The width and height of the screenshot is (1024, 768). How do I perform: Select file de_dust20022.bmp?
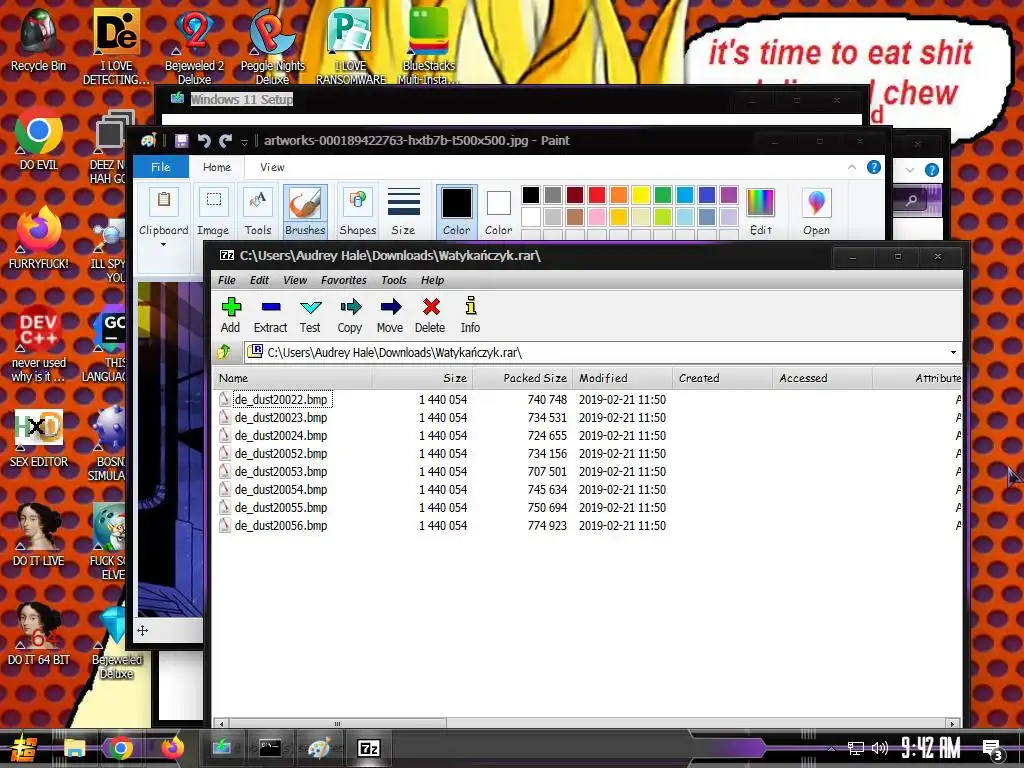click(281, 400)
